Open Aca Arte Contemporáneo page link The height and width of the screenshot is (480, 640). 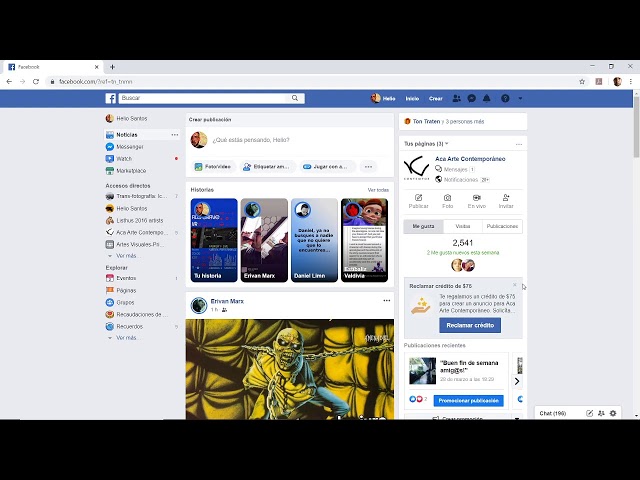470,159
